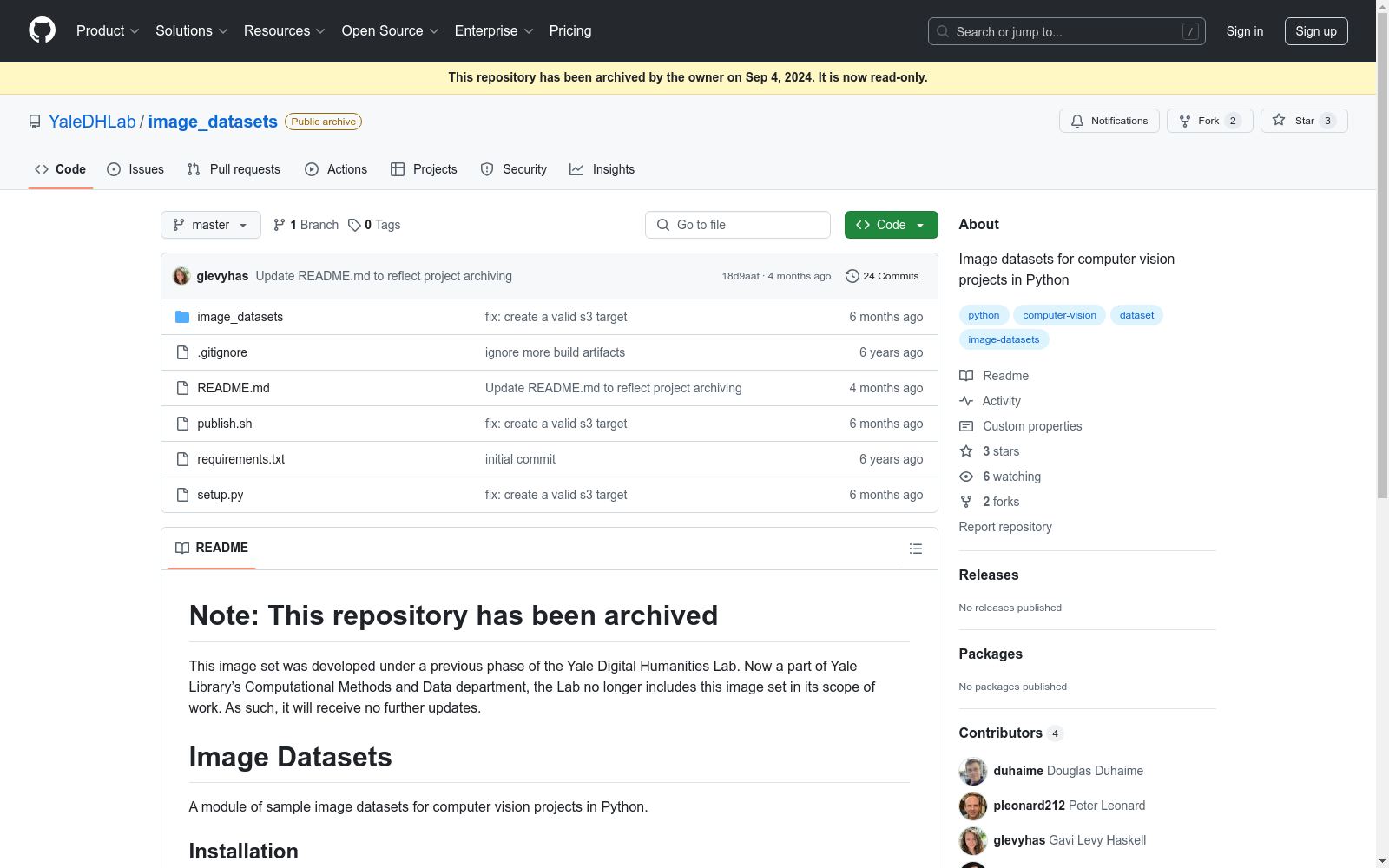The image size is (1389, 868).
Task: Open the requirements.txt file
Action: pos(241,459)
